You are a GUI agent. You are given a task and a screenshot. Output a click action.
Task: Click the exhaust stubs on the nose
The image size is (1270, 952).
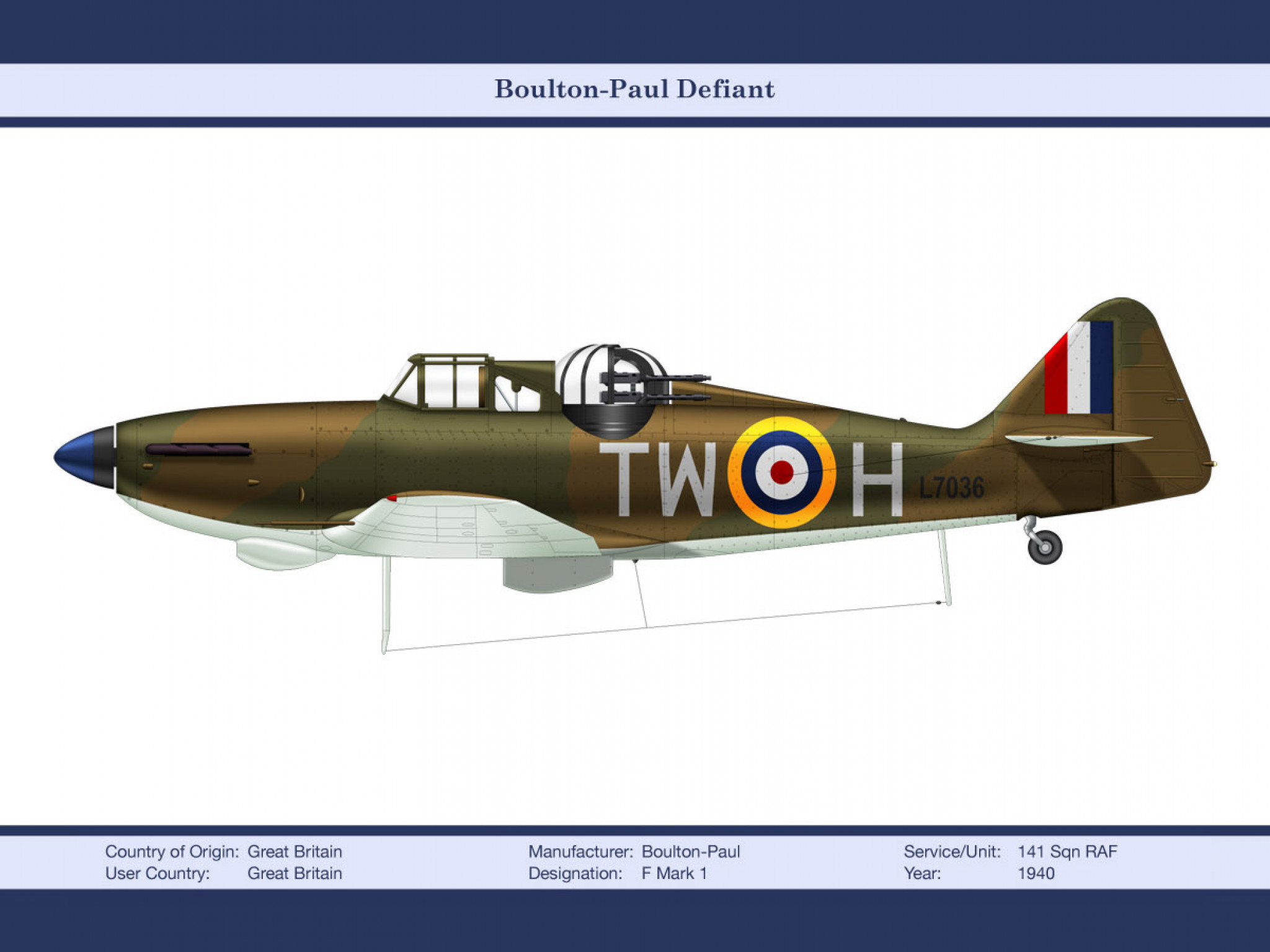click(198, 449)
